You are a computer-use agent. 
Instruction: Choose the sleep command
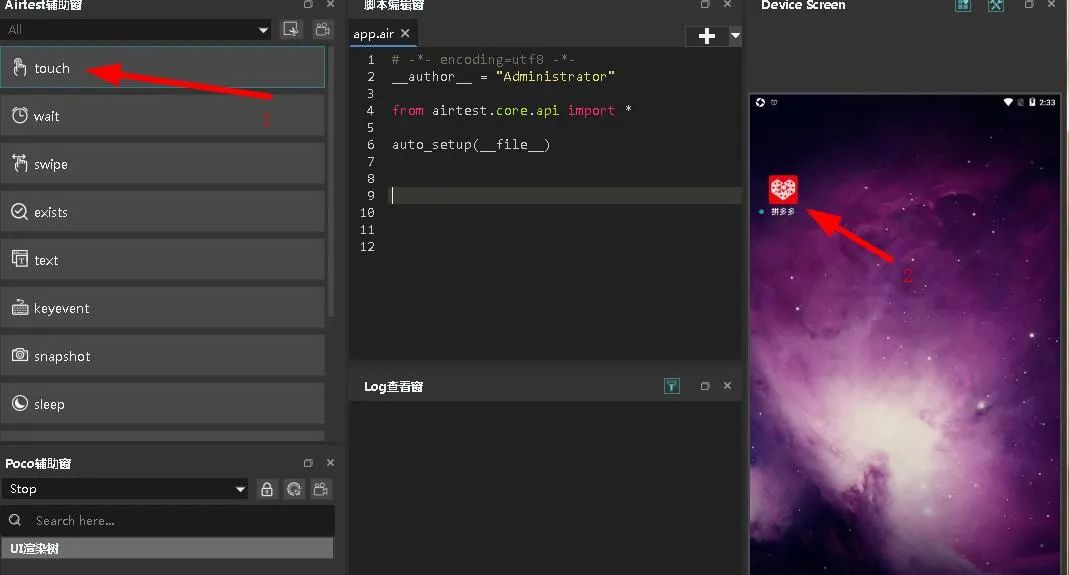[x=162, y=404]
